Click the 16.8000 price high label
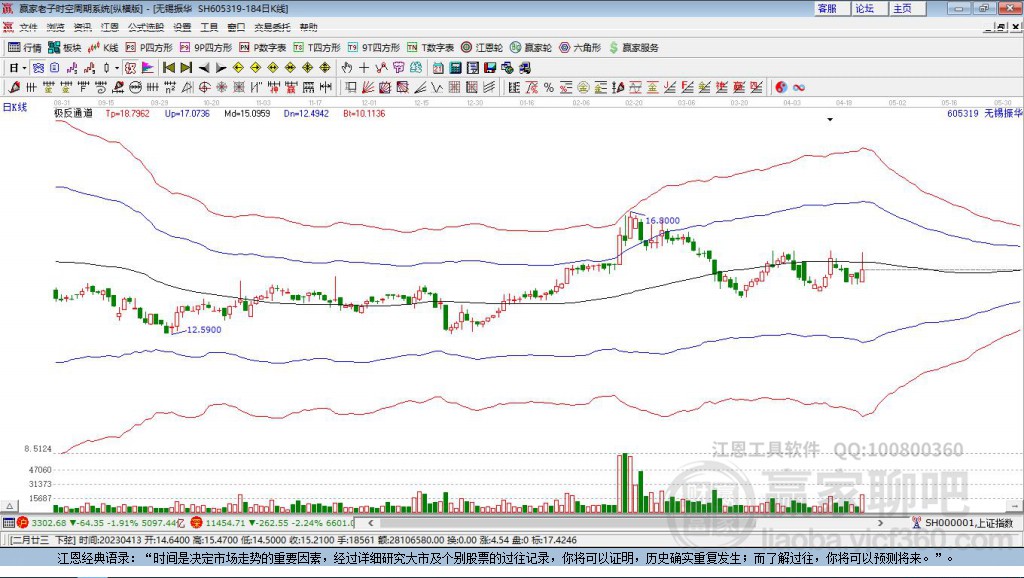The image size is (1024, 578). pyautogui.click(x=662, y=220)
